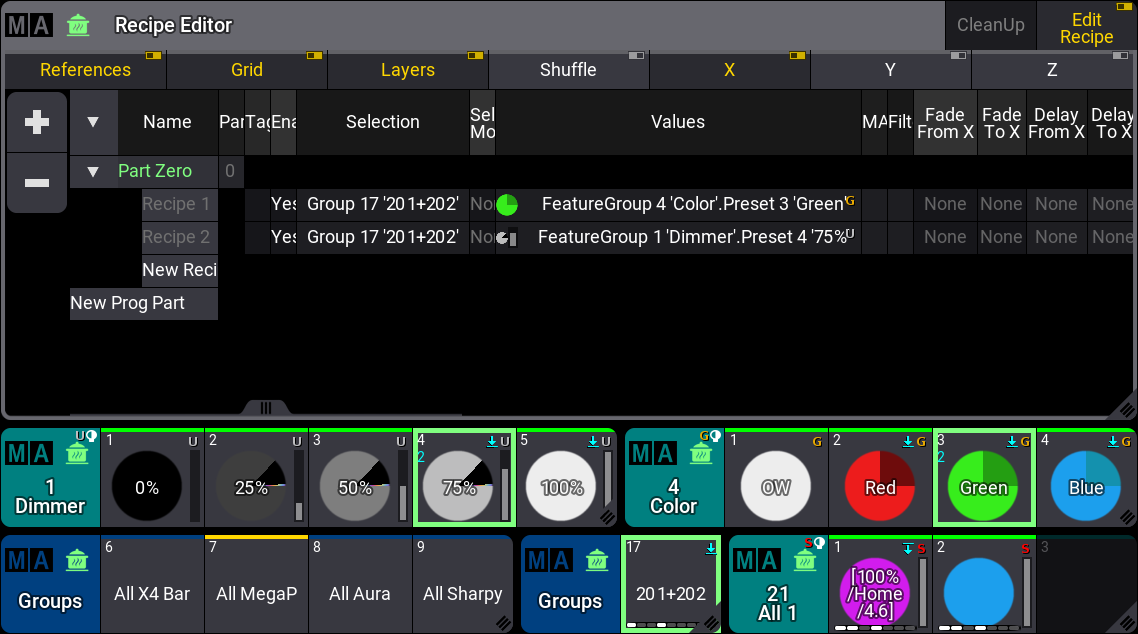The width and height of the screenshot is (1138, 634).
Task: Collapse the Part Zero tree row
Action: click(x=93, y=172)
